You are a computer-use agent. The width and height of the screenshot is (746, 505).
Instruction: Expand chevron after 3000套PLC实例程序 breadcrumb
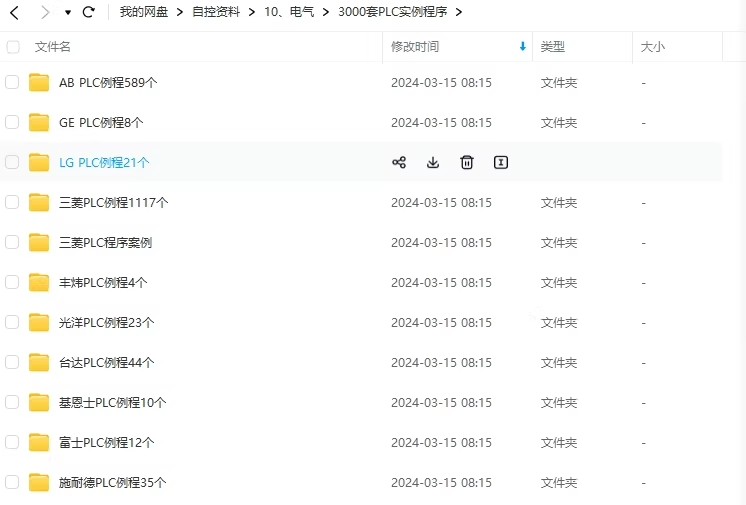459,12
